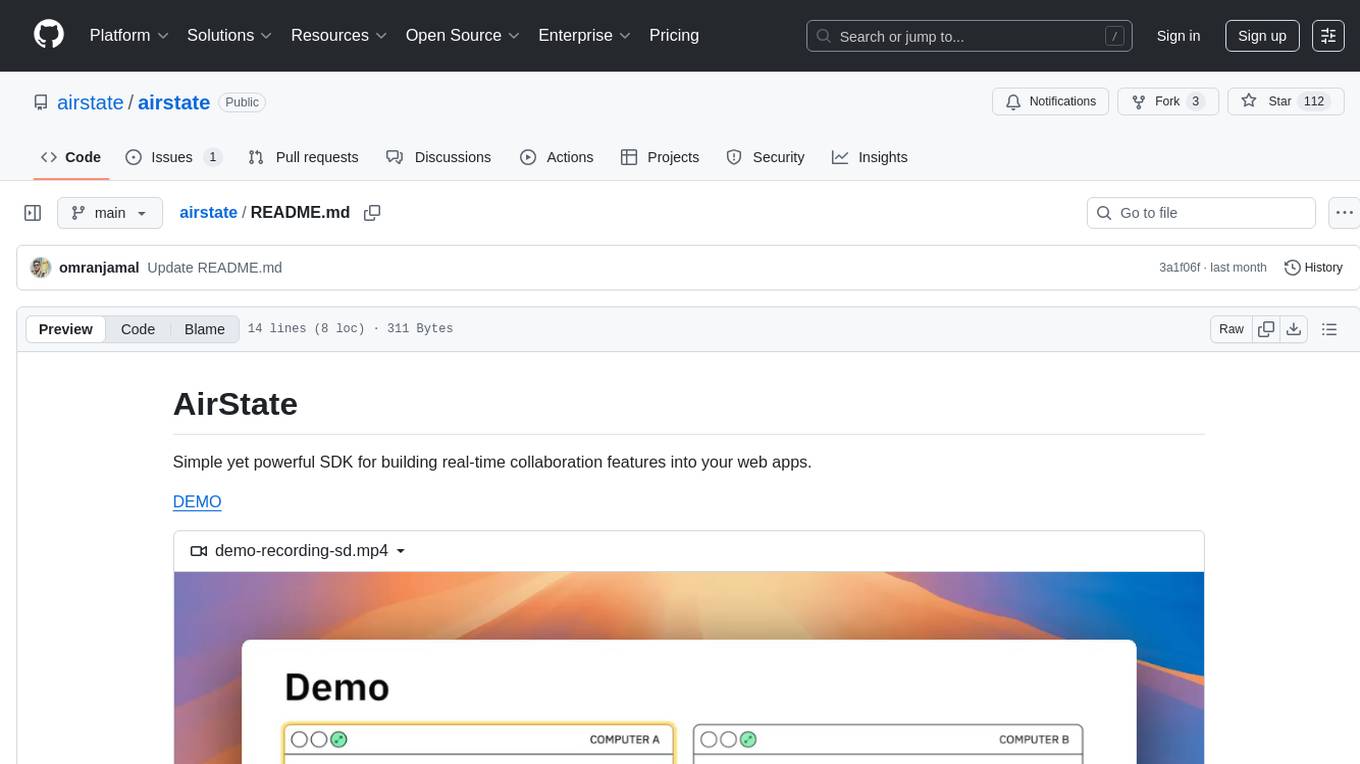Open the Raw file view
1360x764 pixels.
point(1231,329)
